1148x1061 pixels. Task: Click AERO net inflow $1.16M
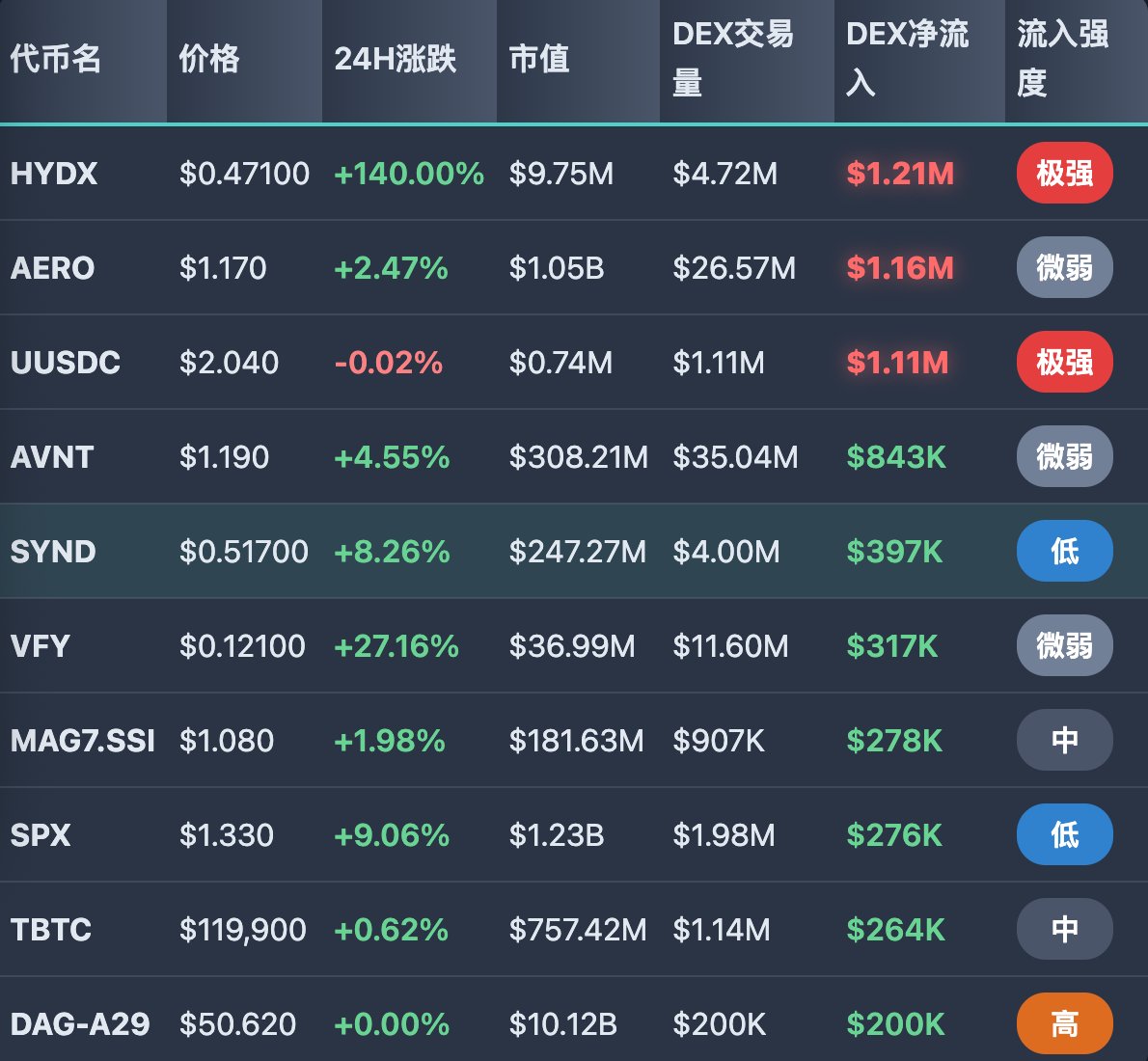tap(900, 268)
